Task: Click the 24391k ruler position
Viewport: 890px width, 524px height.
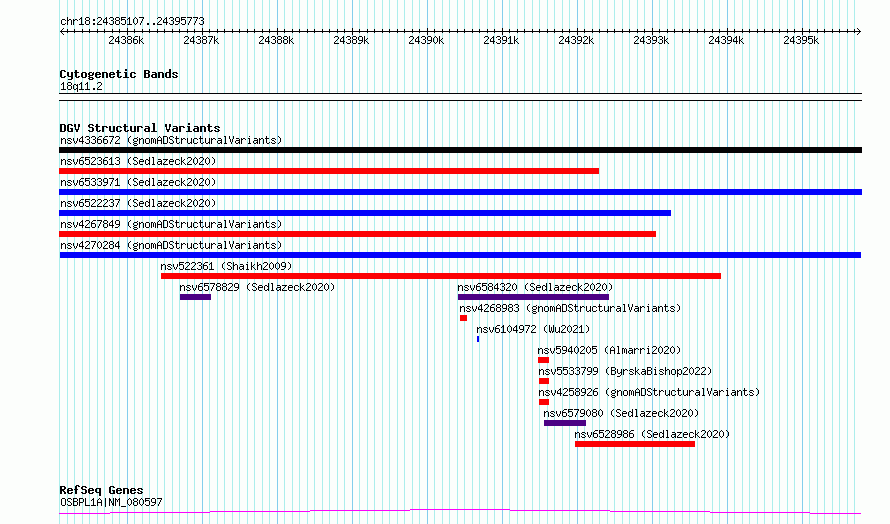Action: coord(501,40)
